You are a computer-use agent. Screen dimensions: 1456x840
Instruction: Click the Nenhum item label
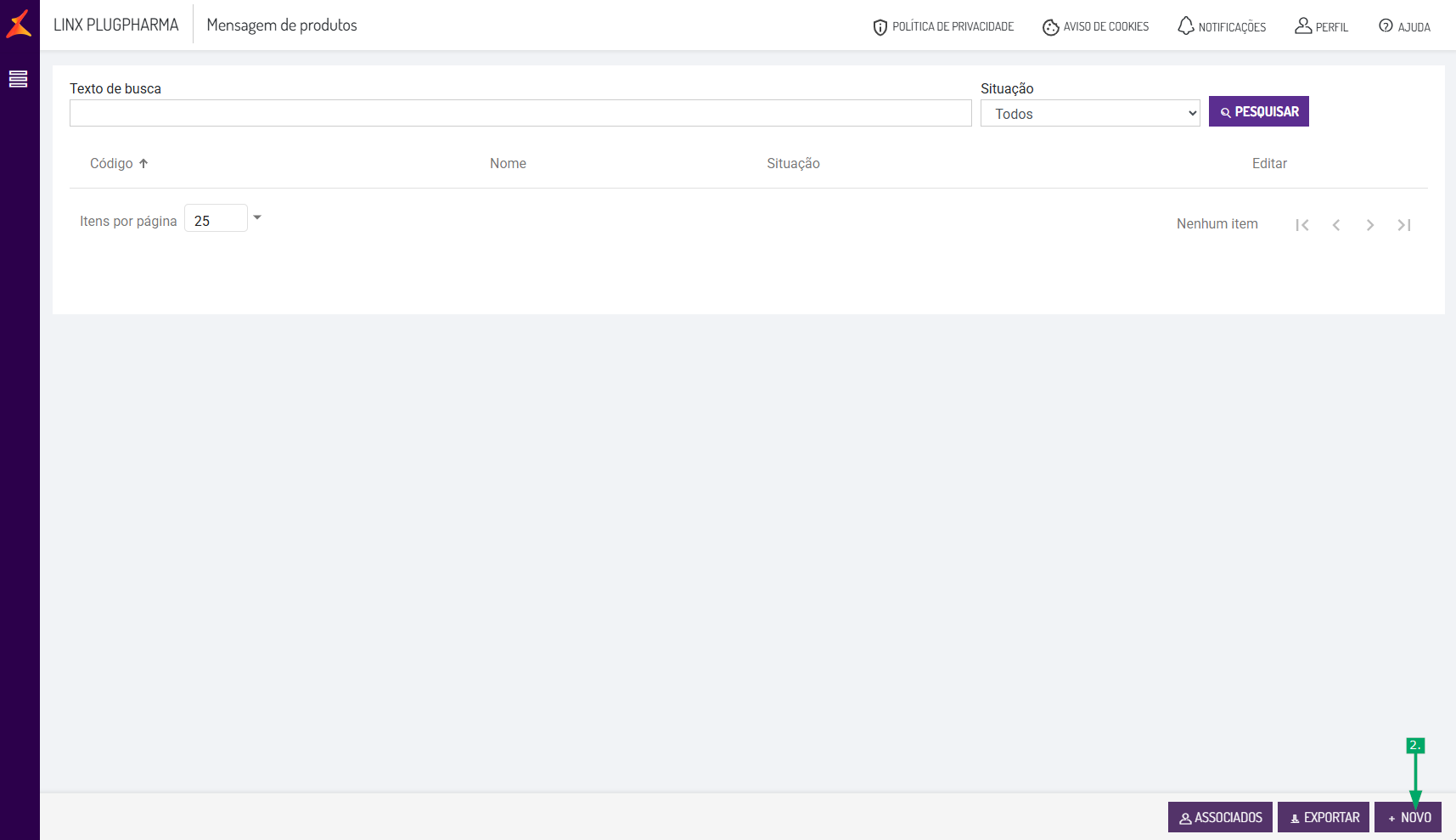click(1217, 223)
